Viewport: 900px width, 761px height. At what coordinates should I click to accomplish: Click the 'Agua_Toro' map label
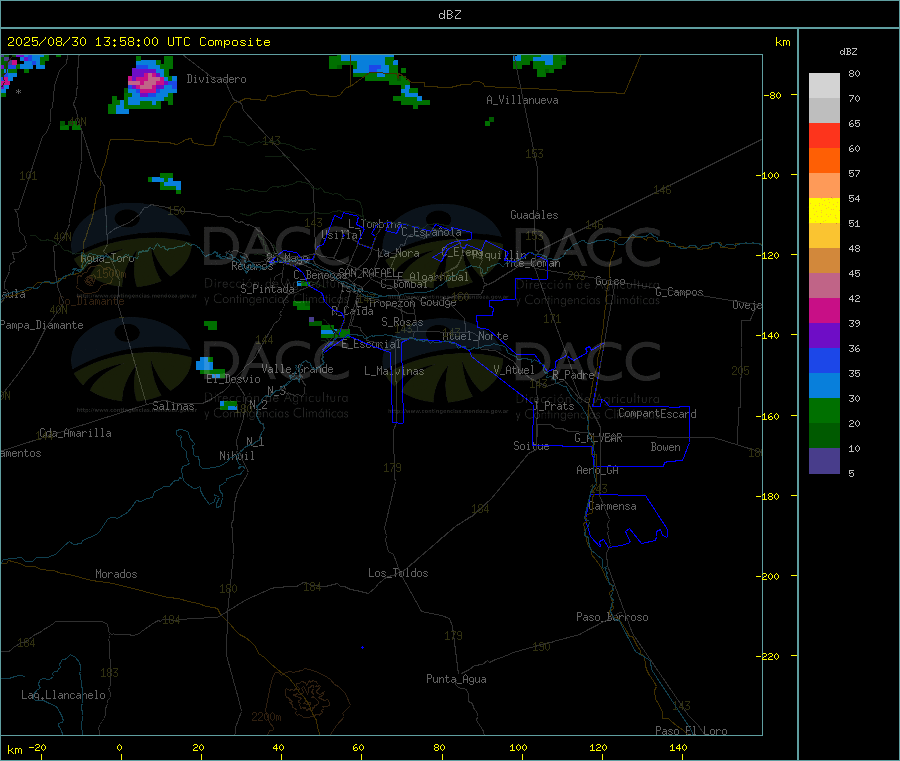(107, 259)
